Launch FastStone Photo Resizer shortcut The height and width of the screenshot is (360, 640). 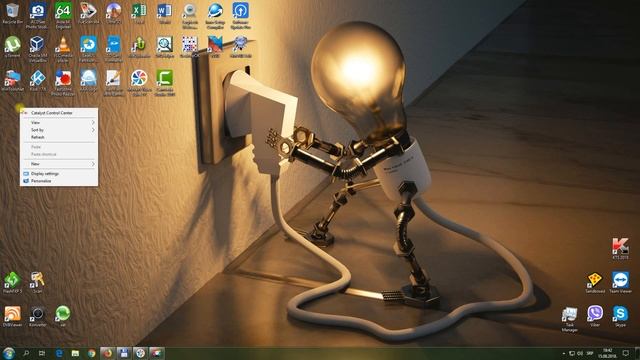pos(63,82)
